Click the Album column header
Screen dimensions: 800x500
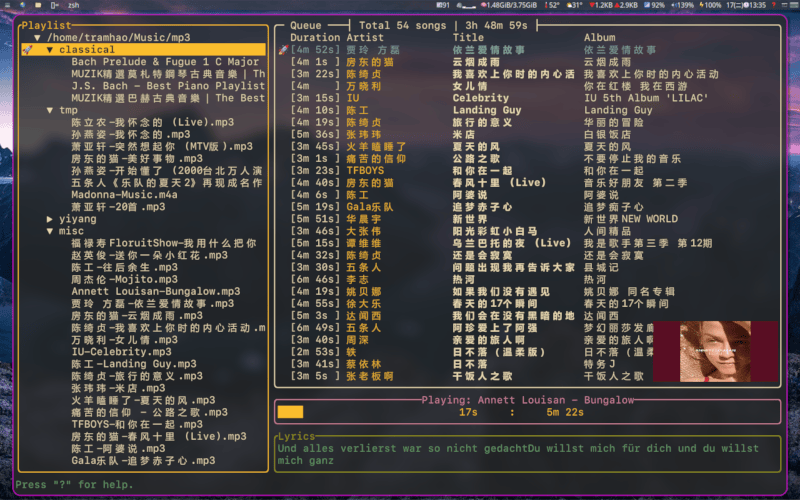[x=599, y=37]
